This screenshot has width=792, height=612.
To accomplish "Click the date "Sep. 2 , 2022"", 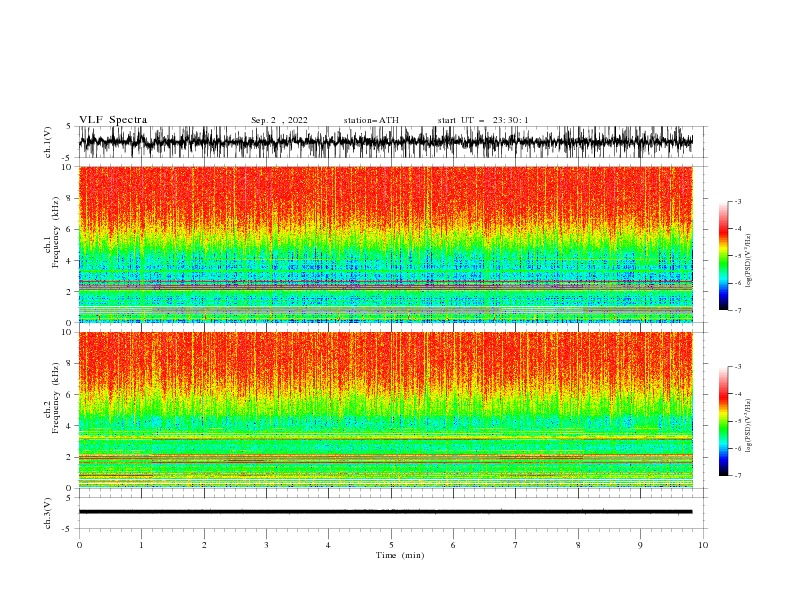I will 279,120.
